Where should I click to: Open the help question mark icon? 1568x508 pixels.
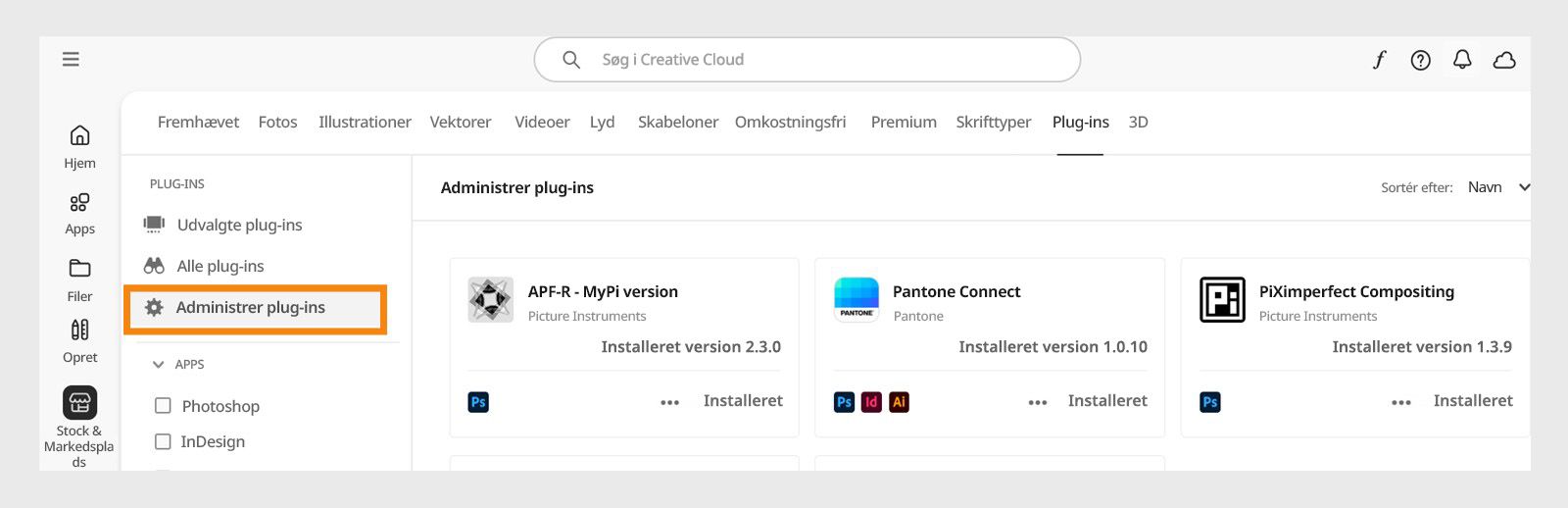point(1420,60)
